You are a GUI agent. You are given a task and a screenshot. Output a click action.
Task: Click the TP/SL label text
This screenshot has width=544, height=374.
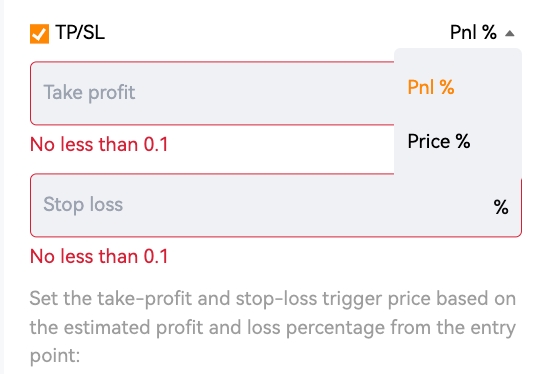80,33
